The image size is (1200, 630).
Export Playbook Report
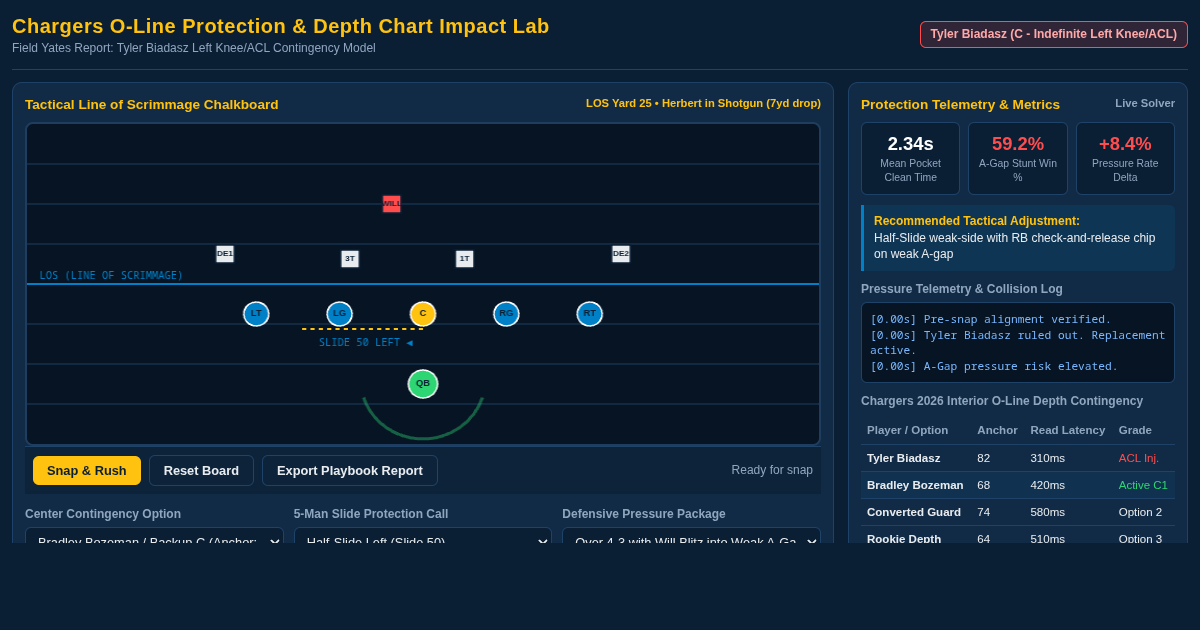[x=350, y=470]
